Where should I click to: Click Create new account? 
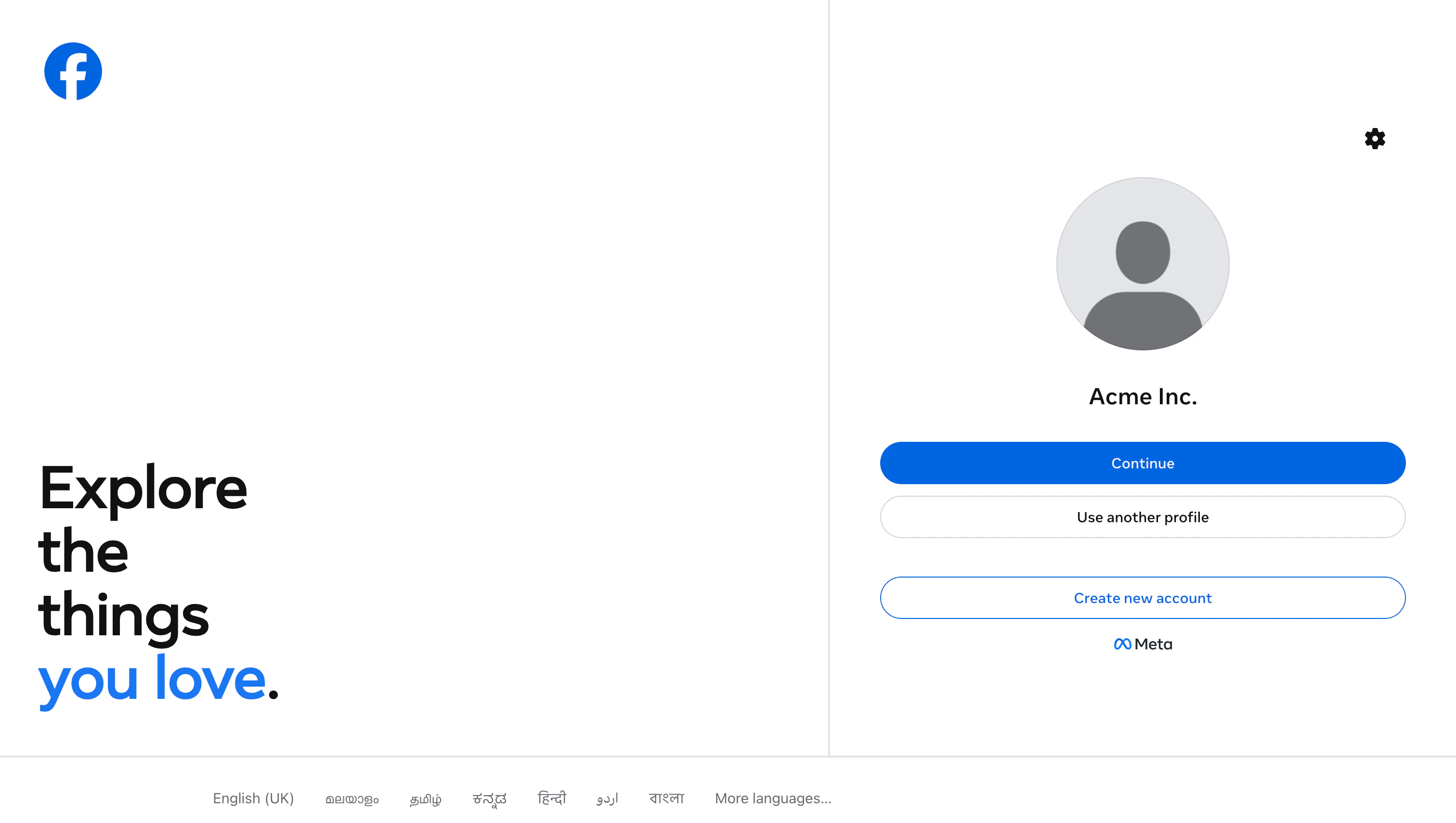tap(1143, 598)
